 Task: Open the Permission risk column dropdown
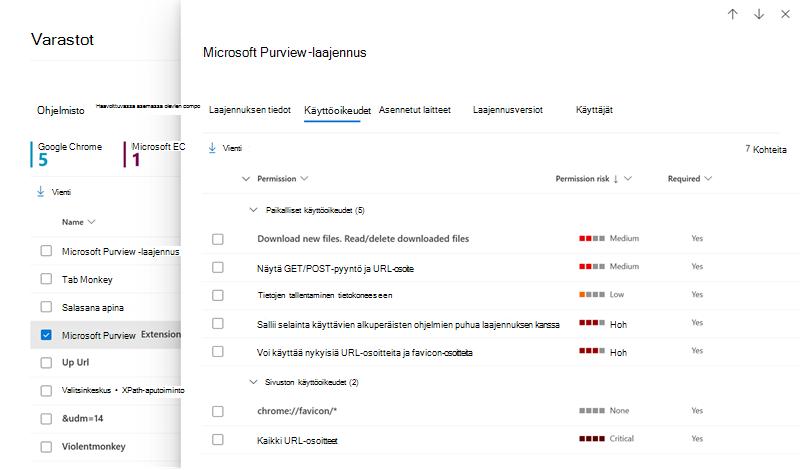click(628, 179)
